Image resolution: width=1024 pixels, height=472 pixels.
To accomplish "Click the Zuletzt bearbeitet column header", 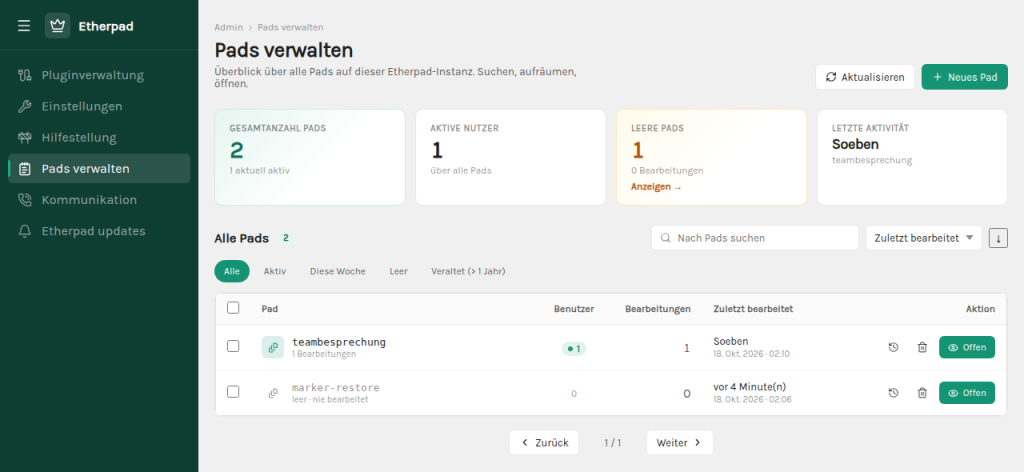I will point(753,309).
